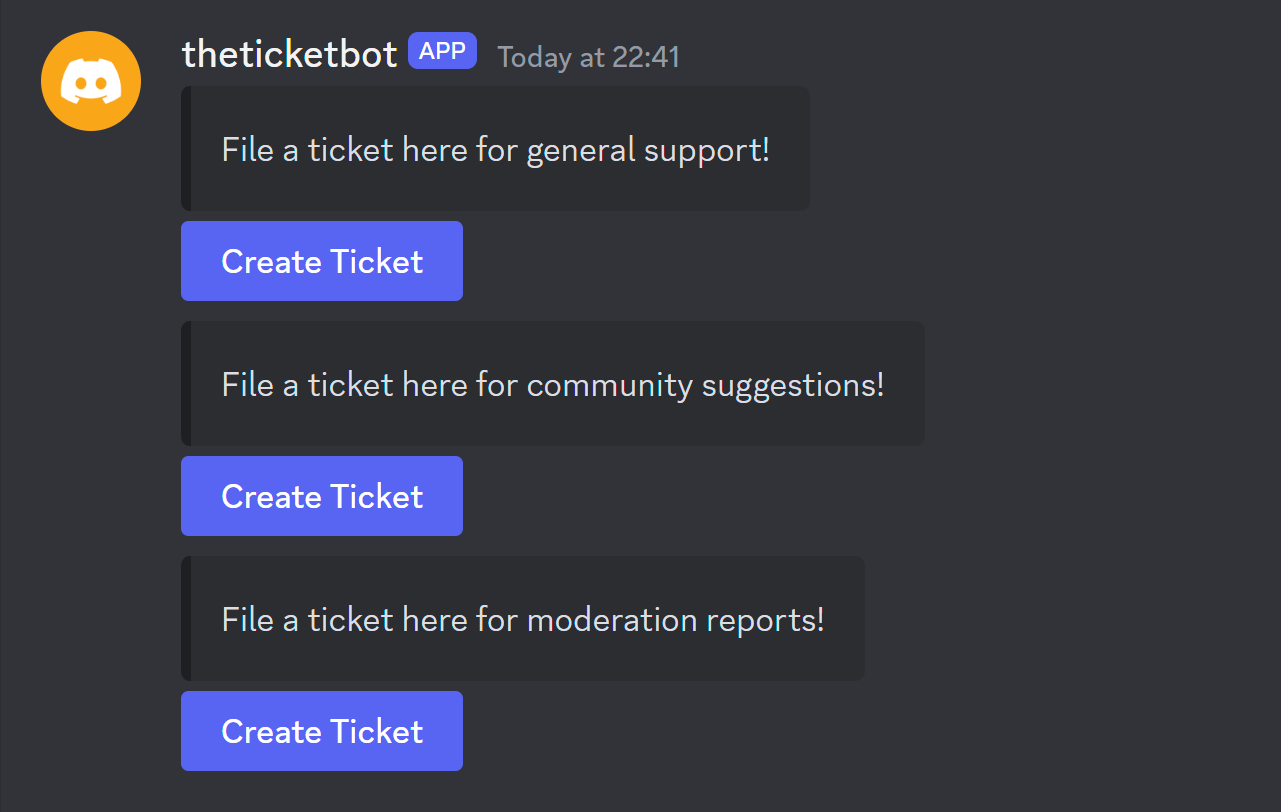1281x812 pixels.
Task: Click Create Ticket for general support
Action: coord(321,261)
